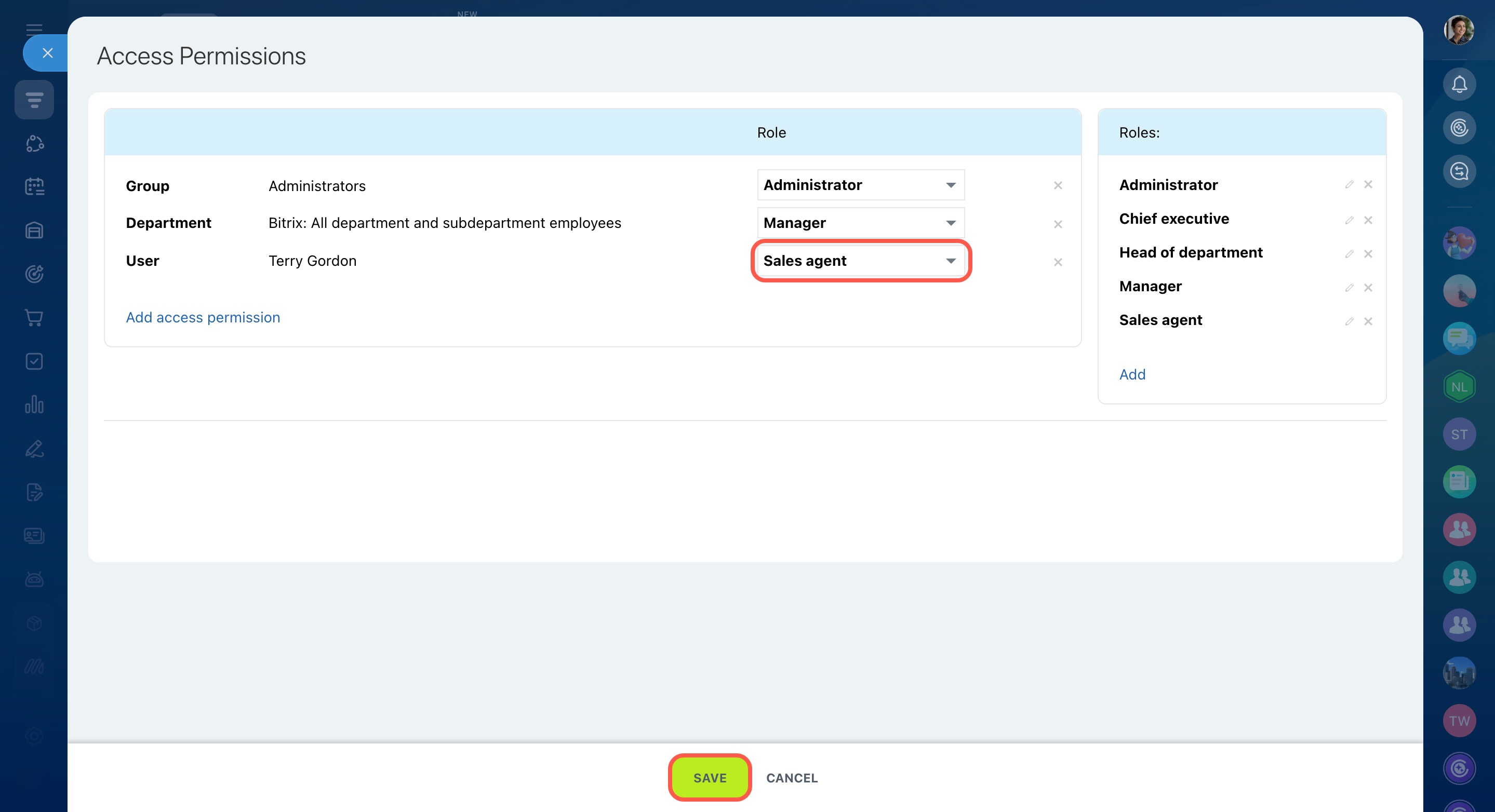Viewport: 1495px width, 812px height.
Task: Open the shopping cart icon in sidebar
Action: [x=34, y=317]
